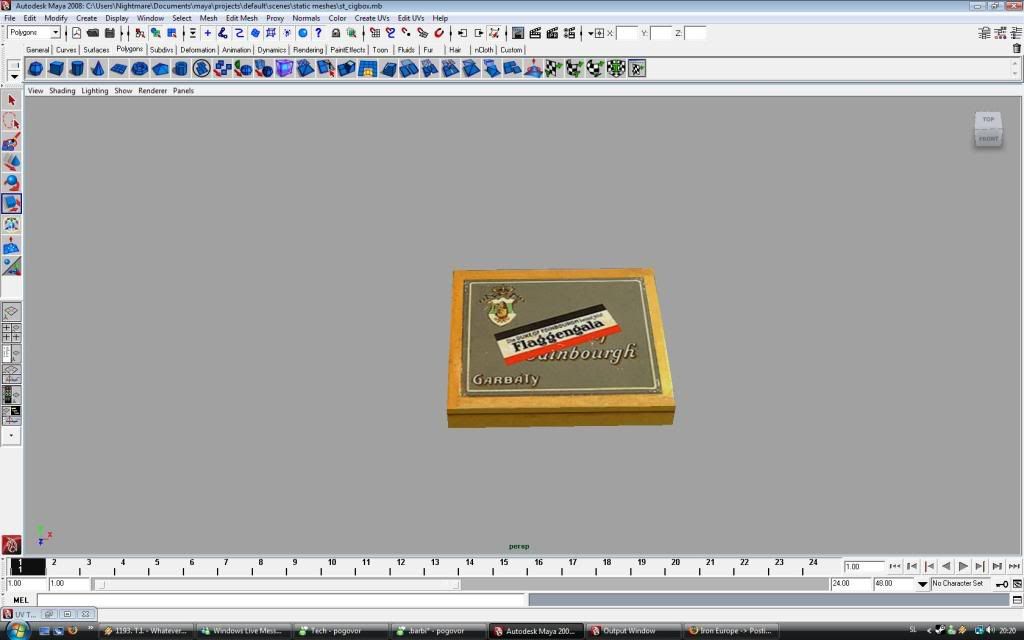Select the highlighted Scale tool
The width and height of the screenshot is (1024, 640).
tap(11, 204)
